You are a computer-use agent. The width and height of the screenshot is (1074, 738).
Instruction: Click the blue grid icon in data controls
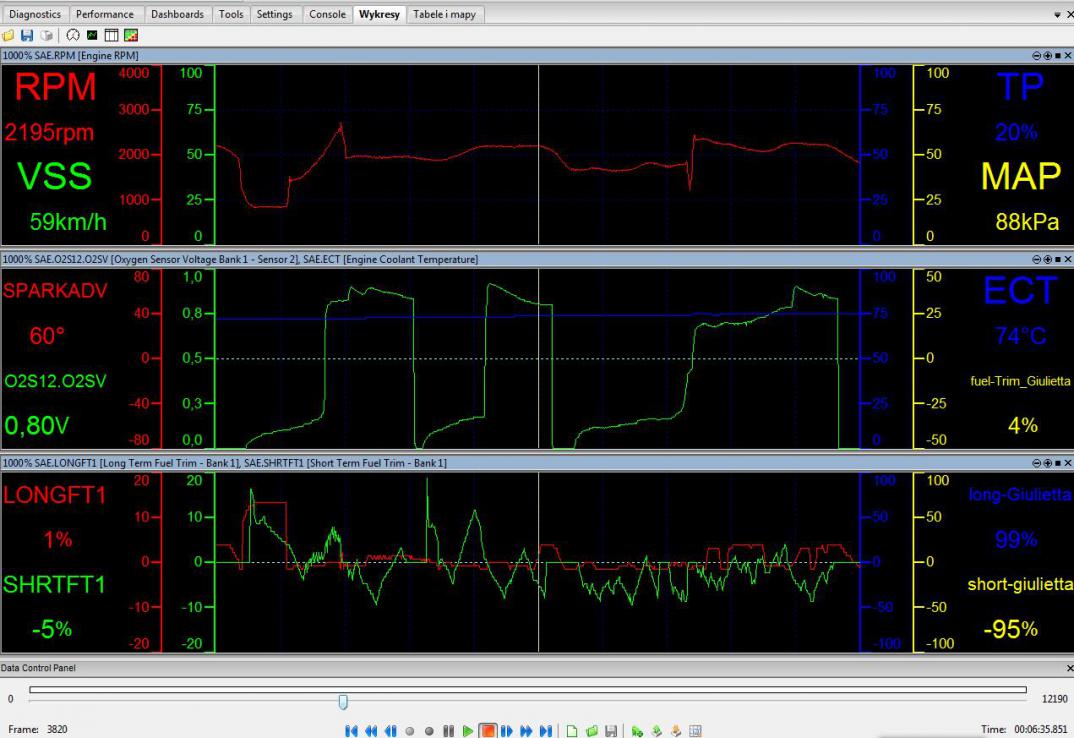pos(695,730)
